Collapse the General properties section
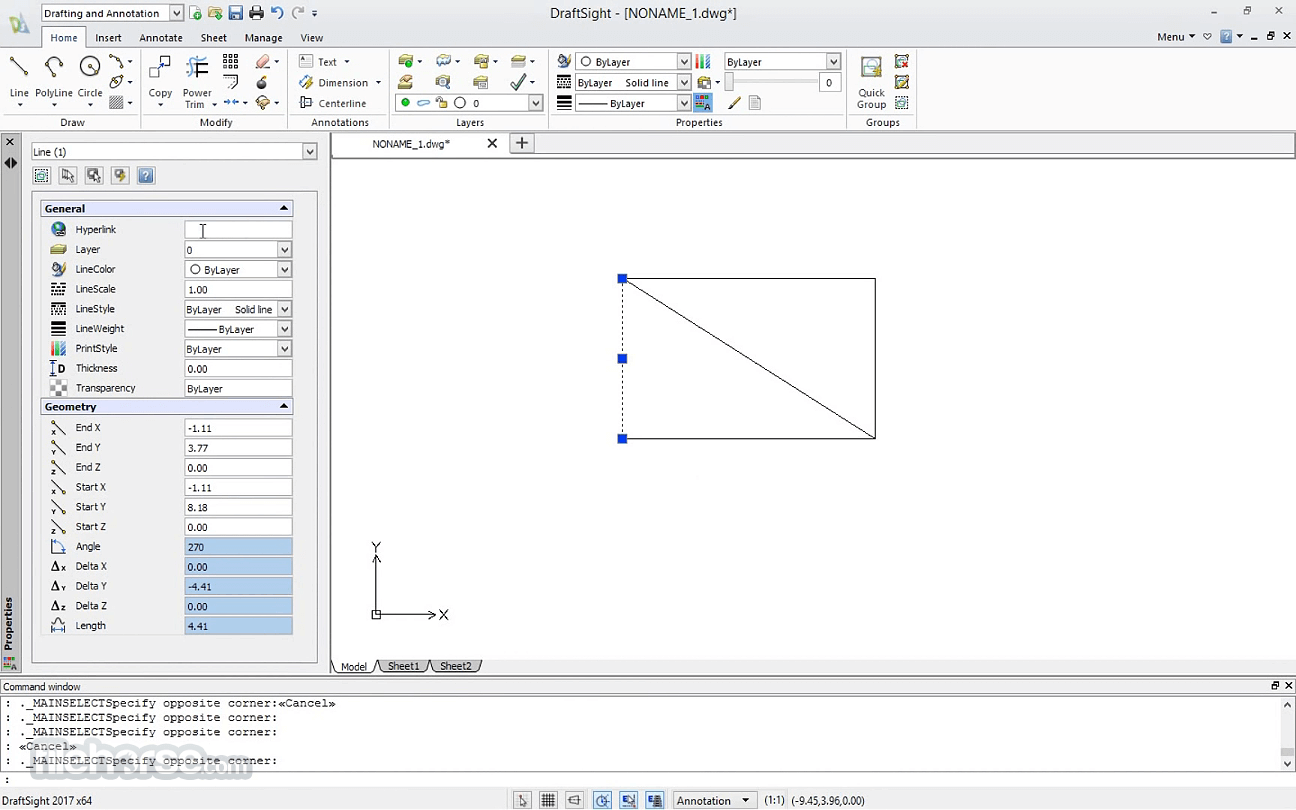The height and width of the screenshot is (810, 1296). click(x=284, y=208)
